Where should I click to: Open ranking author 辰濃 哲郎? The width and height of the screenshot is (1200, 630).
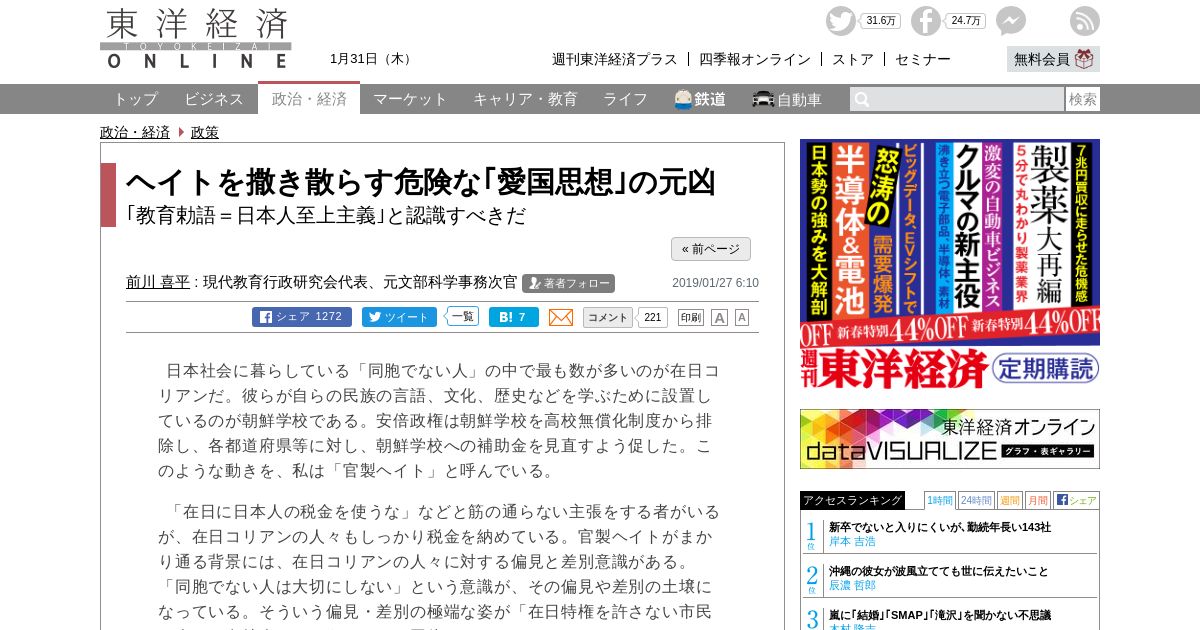pyautogui.click(x=852, y=585)
